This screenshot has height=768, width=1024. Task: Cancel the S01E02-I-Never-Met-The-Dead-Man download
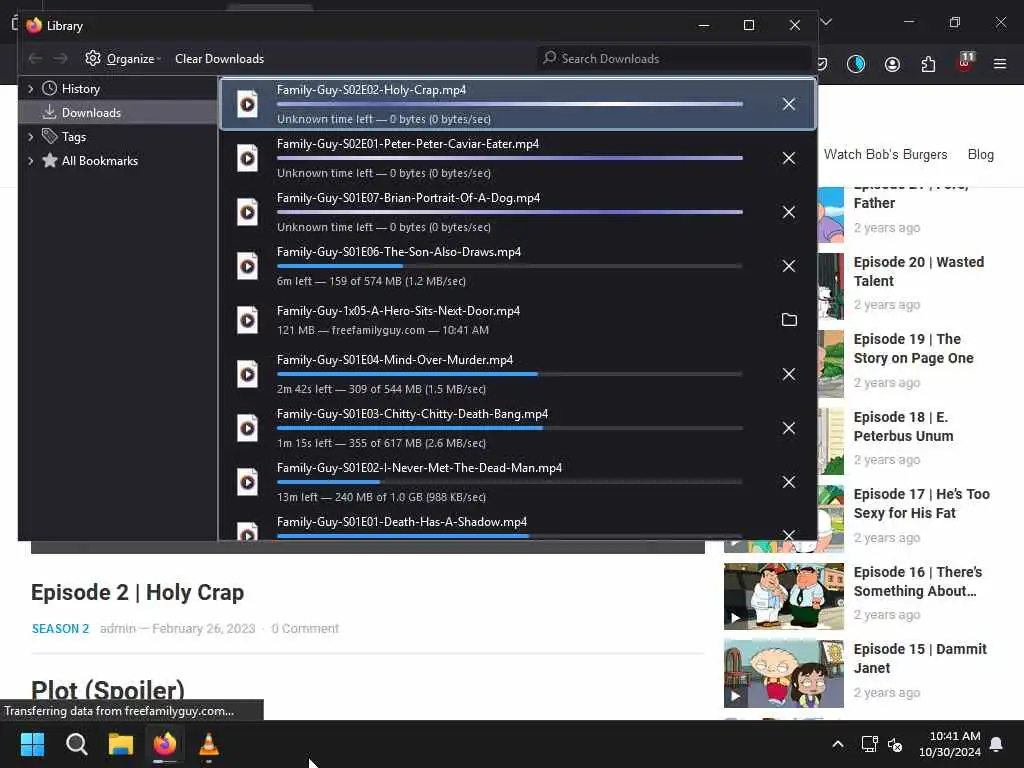coord(789,482)
